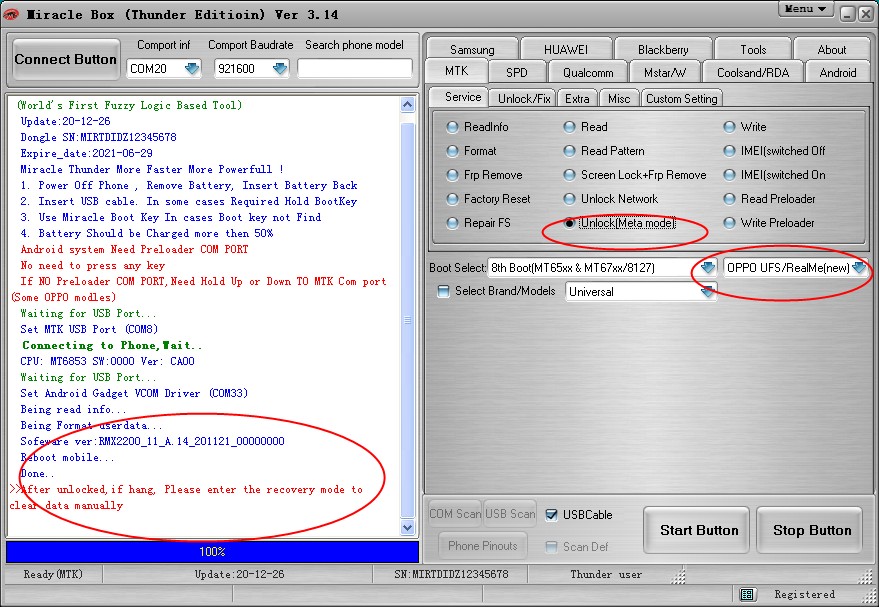This screenshot has height=607, width=879.
Task: Select the Read Preloader radio option
Action: [x=730, y=199]
